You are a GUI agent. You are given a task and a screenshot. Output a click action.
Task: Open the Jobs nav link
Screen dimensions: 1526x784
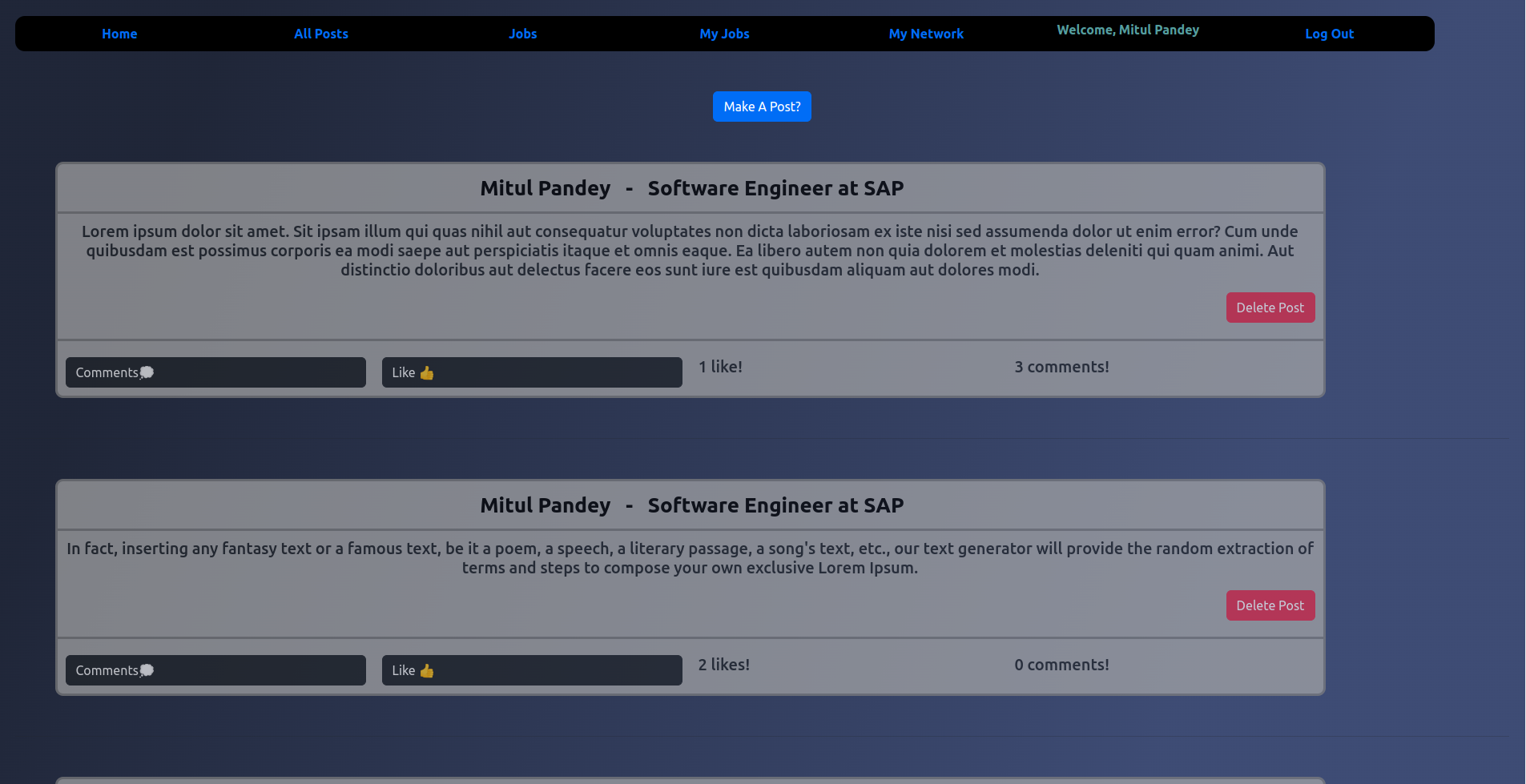coord(523,34)
